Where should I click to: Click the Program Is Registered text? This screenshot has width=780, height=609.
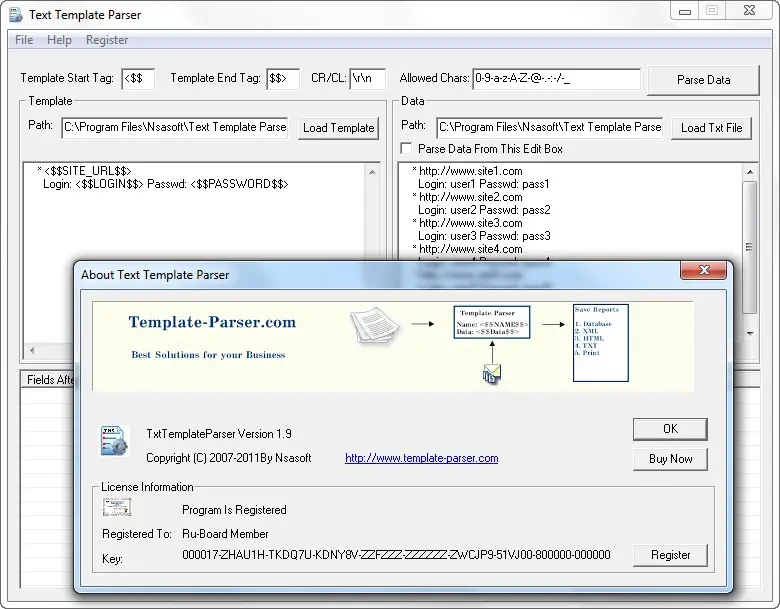pos(234,510)
